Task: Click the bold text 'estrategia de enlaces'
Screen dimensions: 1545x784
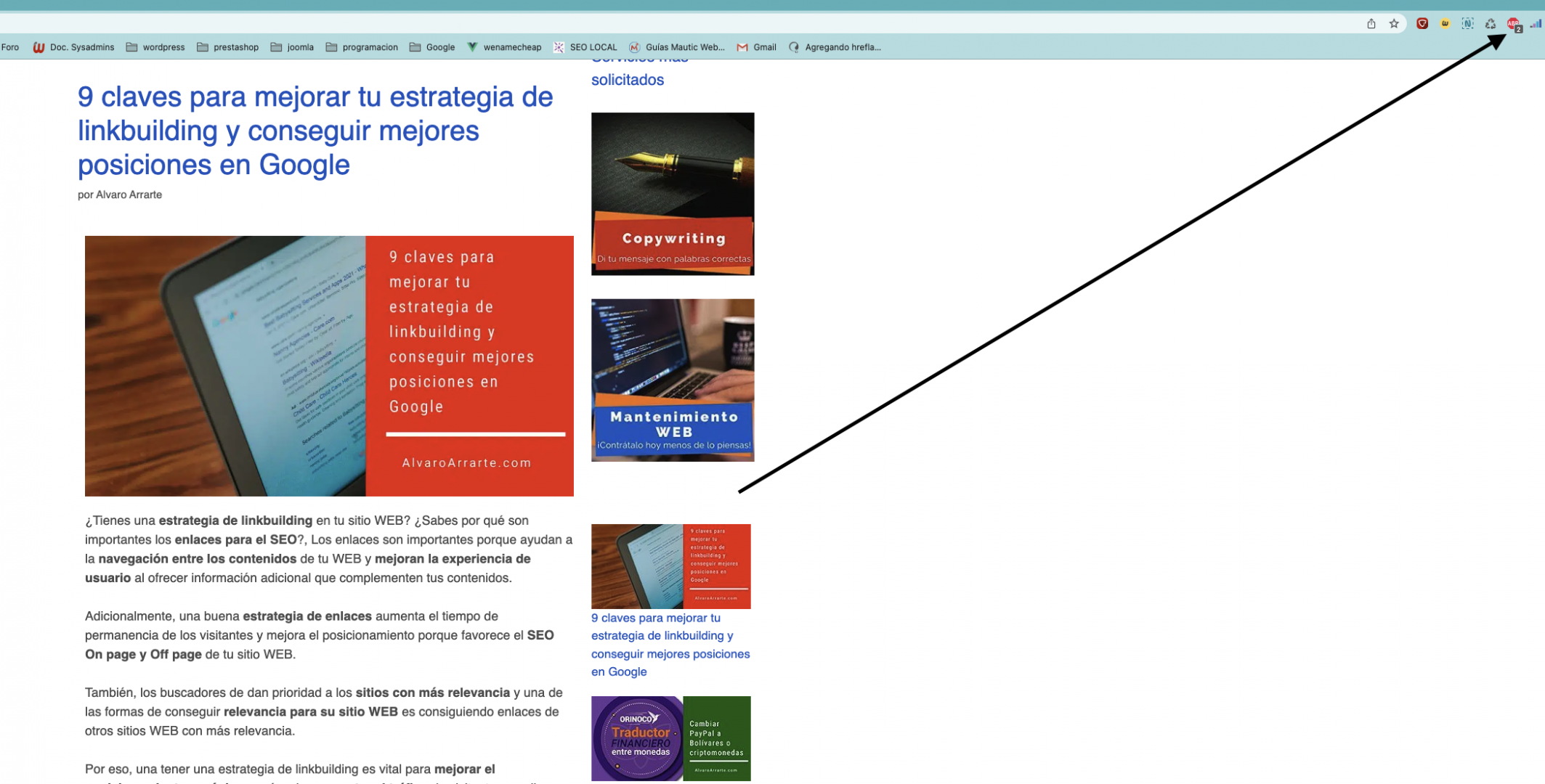Action: coord(307,616)
